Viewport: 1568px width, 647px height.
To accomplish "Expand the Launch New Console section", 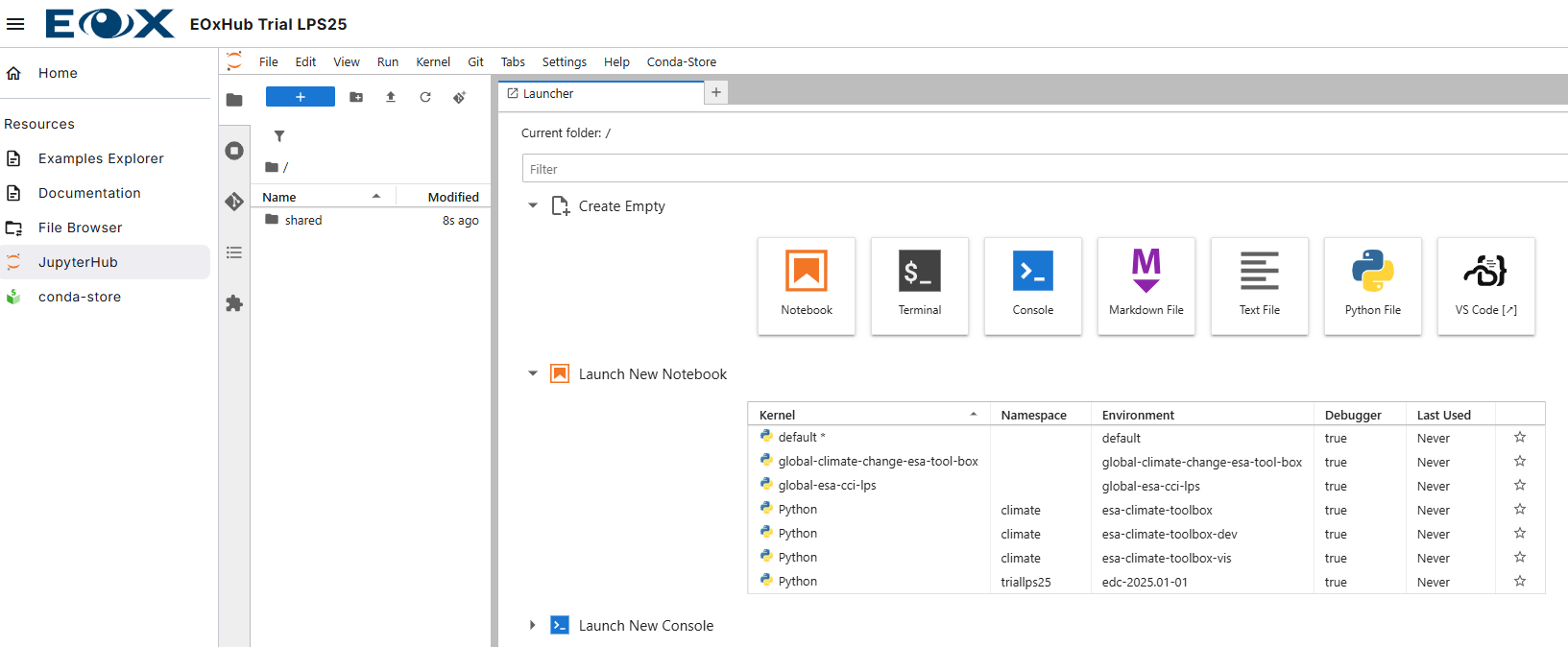I will tap(533, 625).
